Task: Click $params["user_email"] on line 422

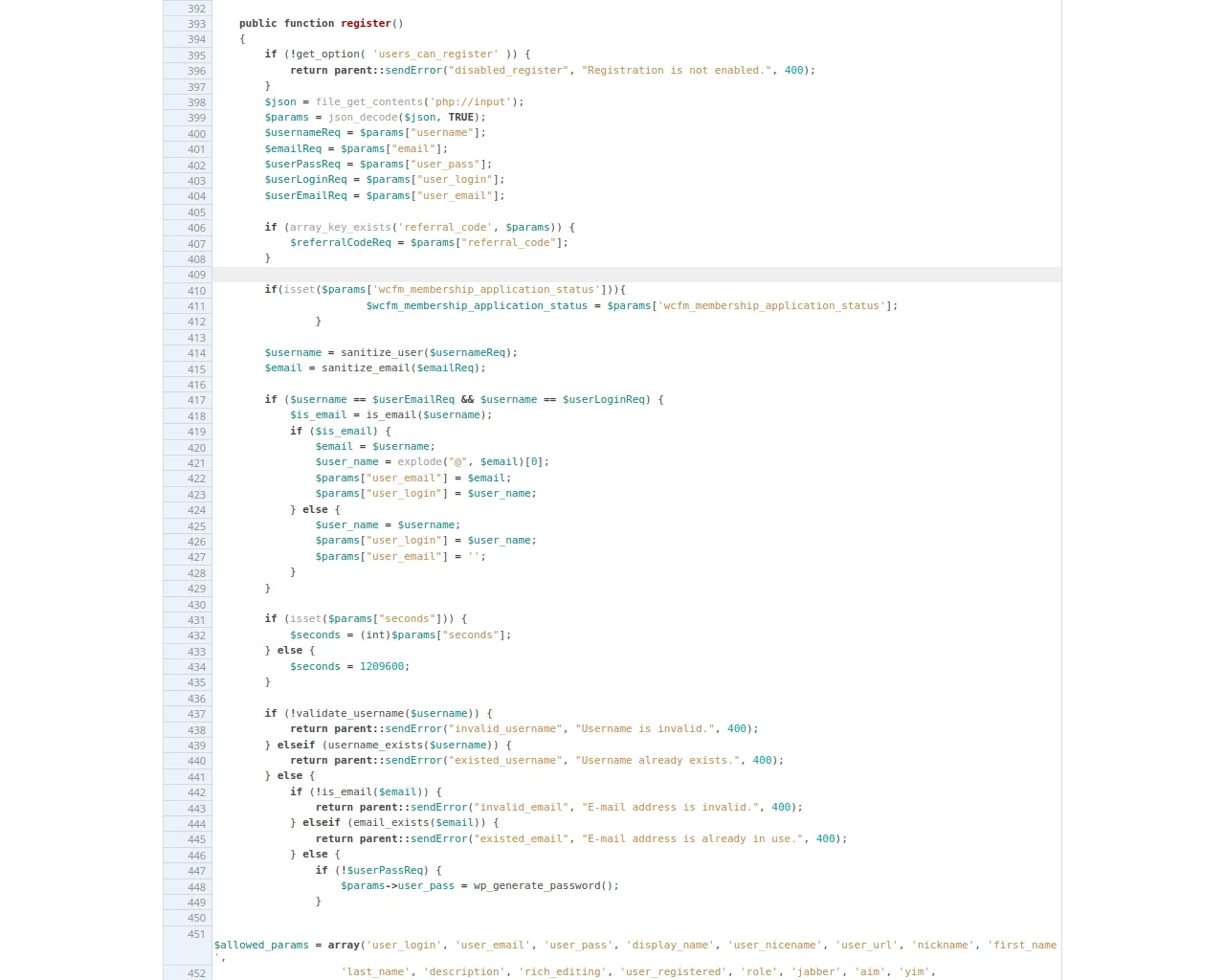Action: pyautogui.click(x=382, y=478)
